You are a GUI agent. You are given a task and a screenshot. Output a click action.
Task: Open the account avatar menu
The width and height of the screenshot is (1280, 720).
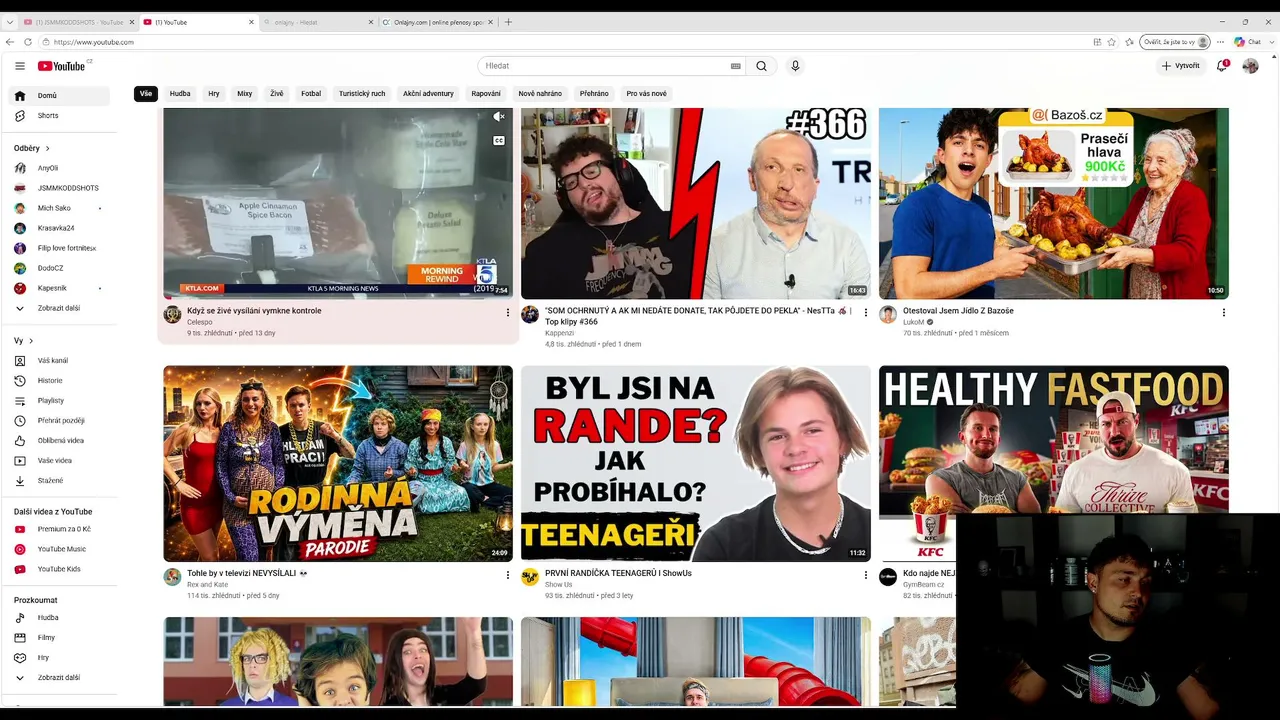tap(1250, 66)
